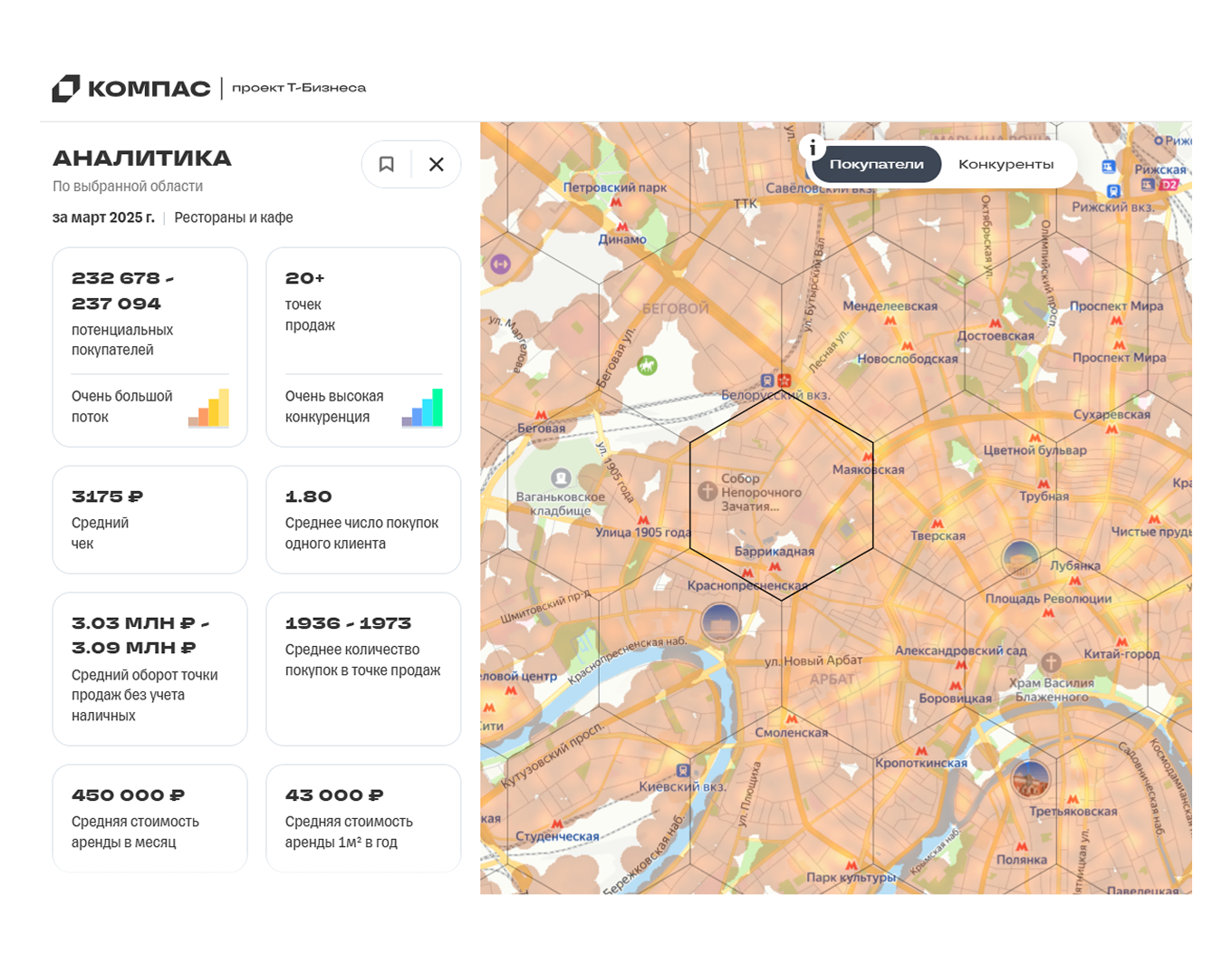
Task: Open the проект Т-Бизнеса link
Action: (x=299, y=88)
